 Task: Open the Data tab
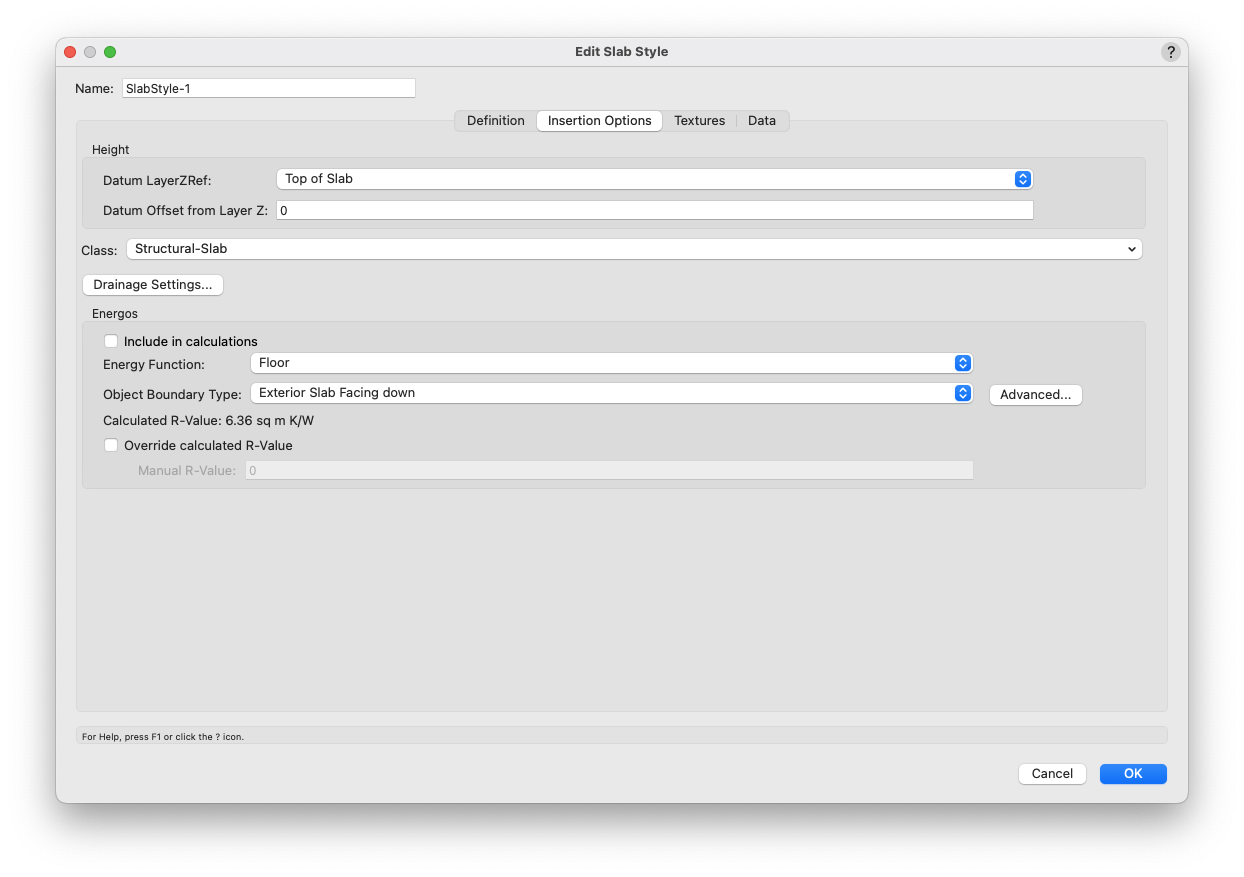[x=762, y=121]
